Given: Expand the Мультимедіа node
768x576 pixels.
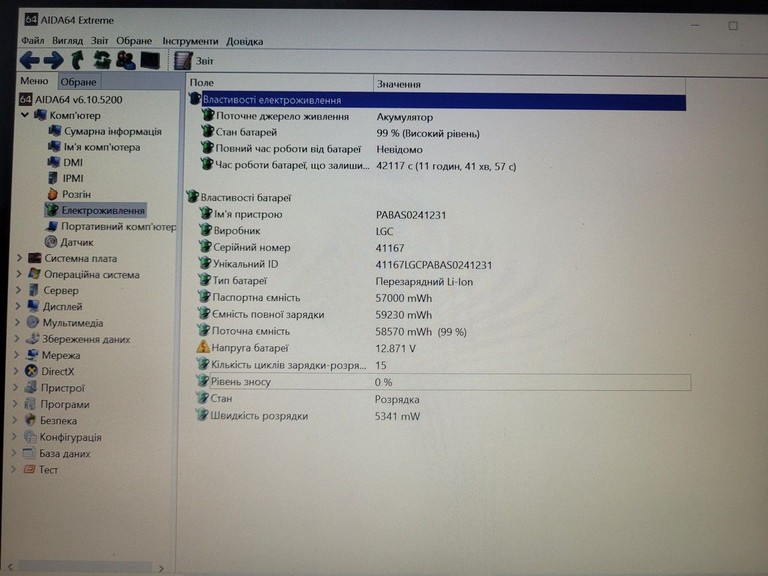Looking at the screenshot, I should tap(18, 322).
